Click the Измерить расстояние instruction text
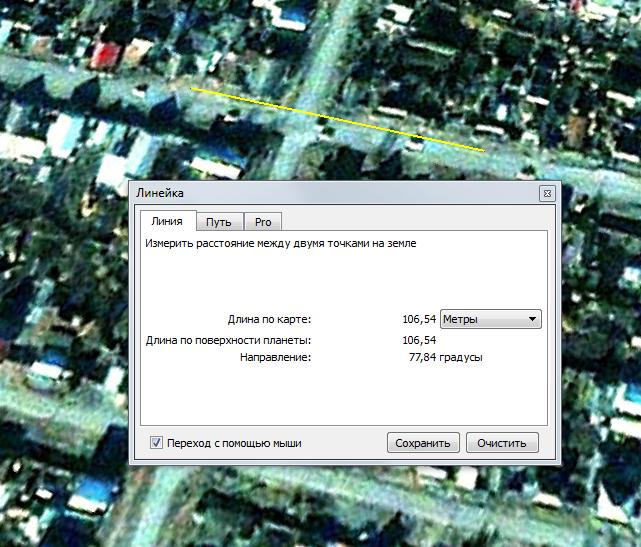Viewport: 641px width, 547px height. pos(279,243)
